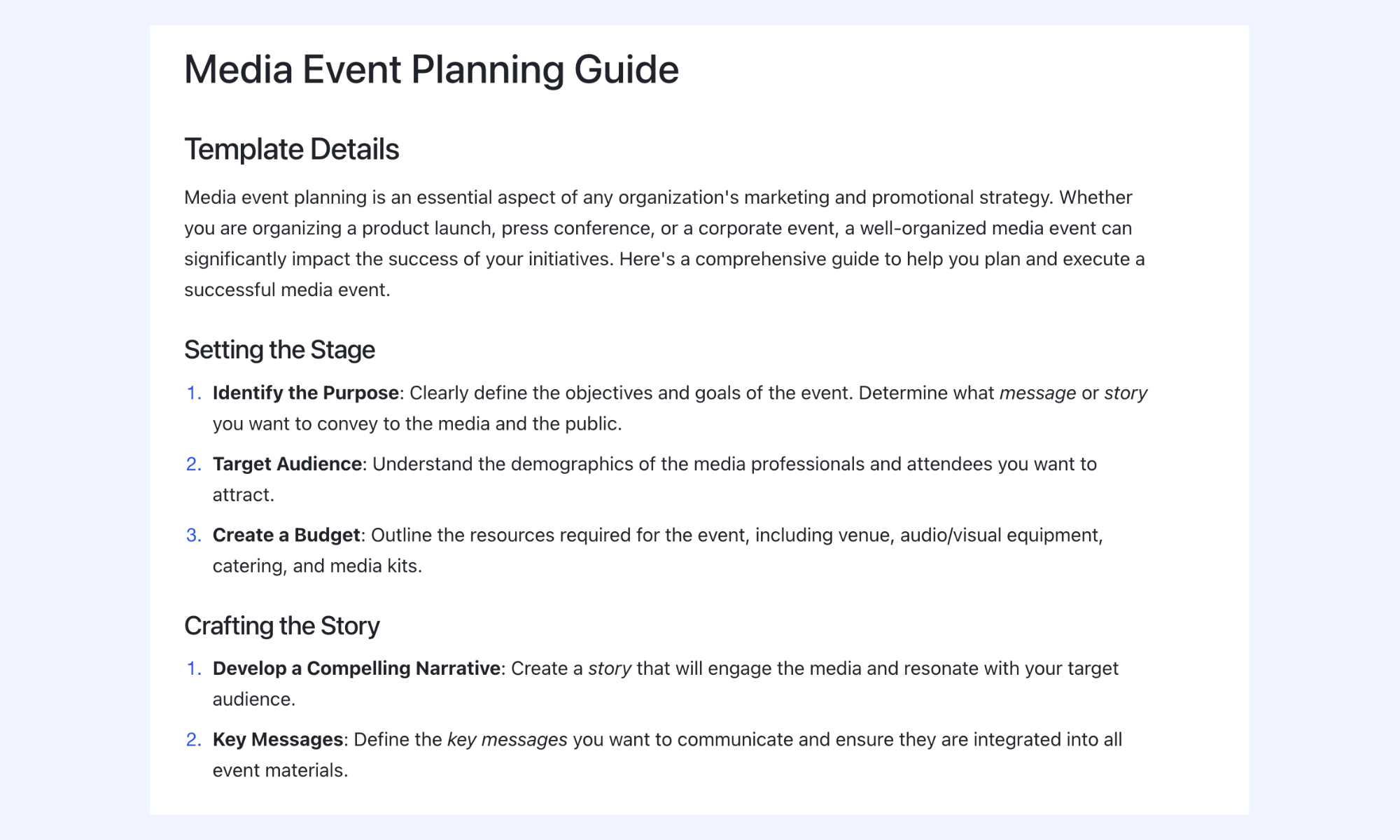Click the italic story in Compelling Narrative item

coord(610,668)
